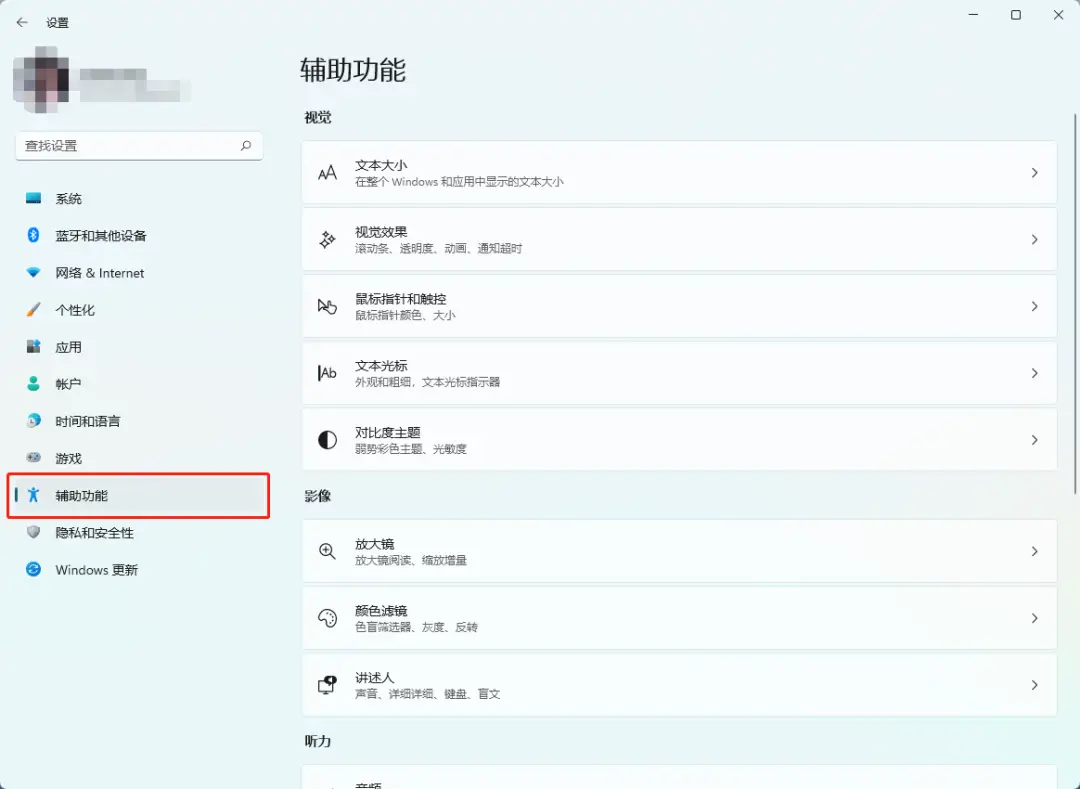Open 视觉效果 settings
Viewport: 1080px width, 789px height.
[x=678, y=239]
